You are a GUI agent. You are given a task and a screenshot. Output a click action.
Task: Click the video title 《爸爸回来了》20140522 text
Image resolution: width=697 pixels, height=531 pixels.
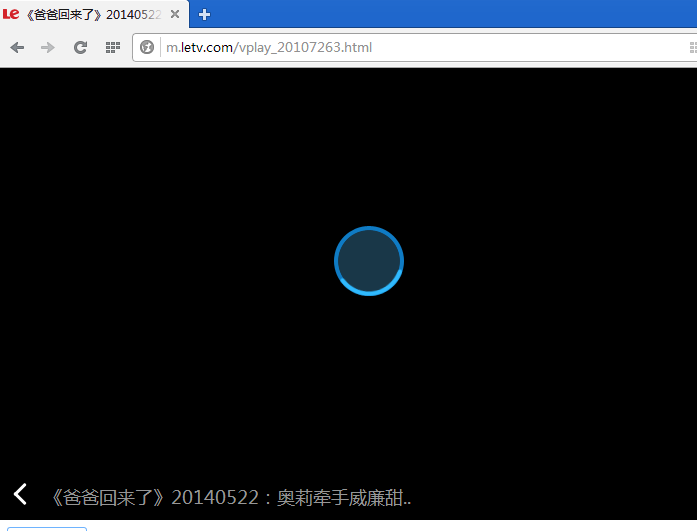(x=231, y=498)
